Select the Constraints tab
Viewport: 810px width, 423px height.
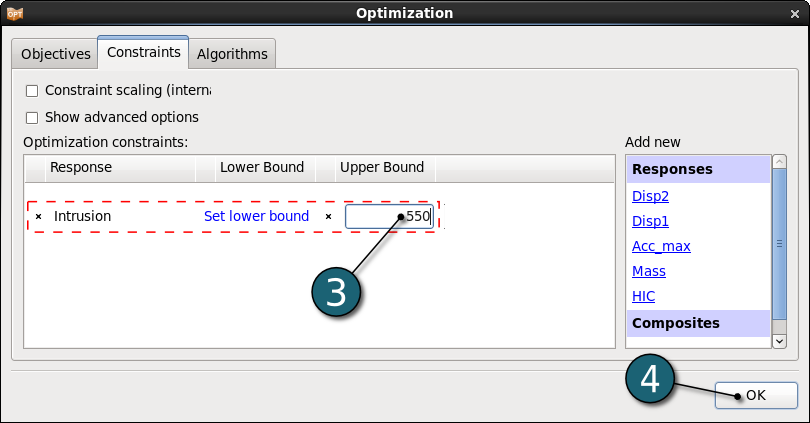tap(143, 52)
